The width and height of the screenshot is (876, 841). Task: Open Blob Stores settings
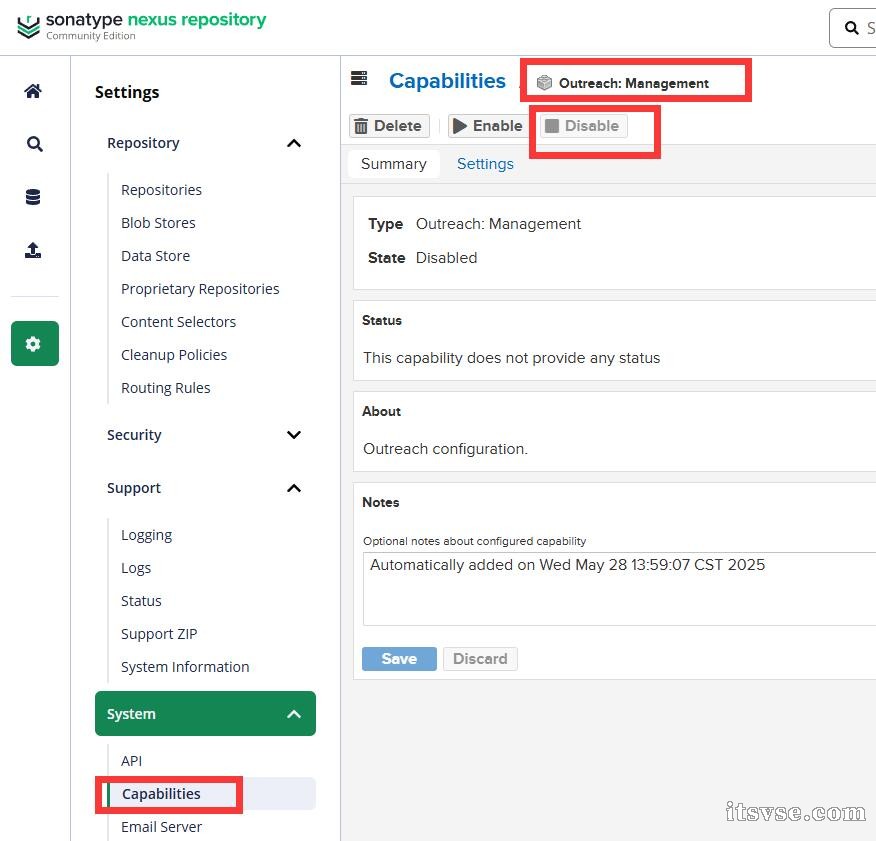(158, 223)
